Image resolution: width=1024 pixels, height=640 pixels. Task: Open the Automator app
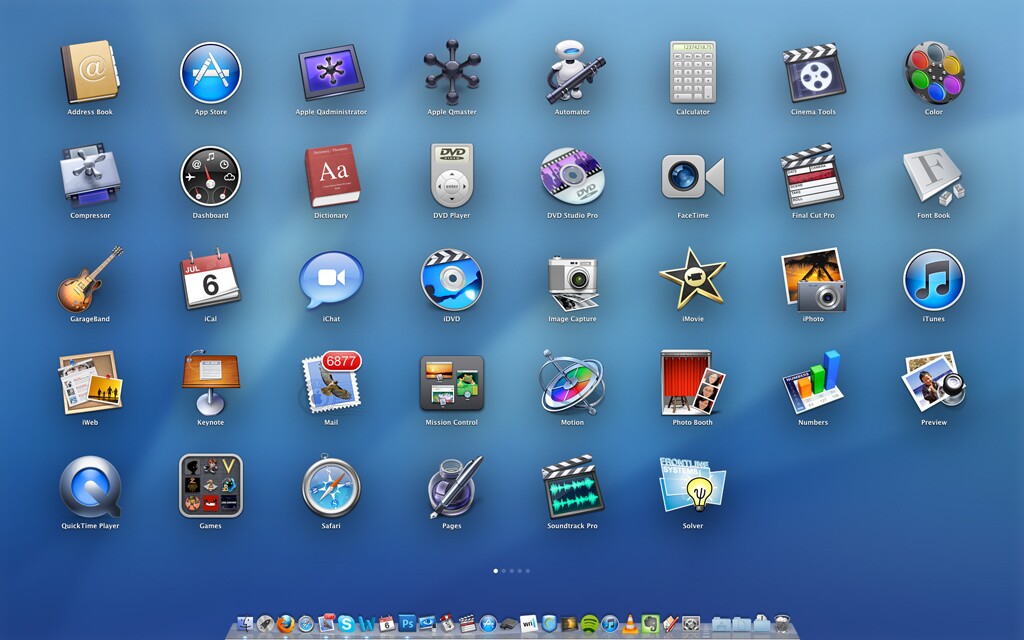click(572, 72)
